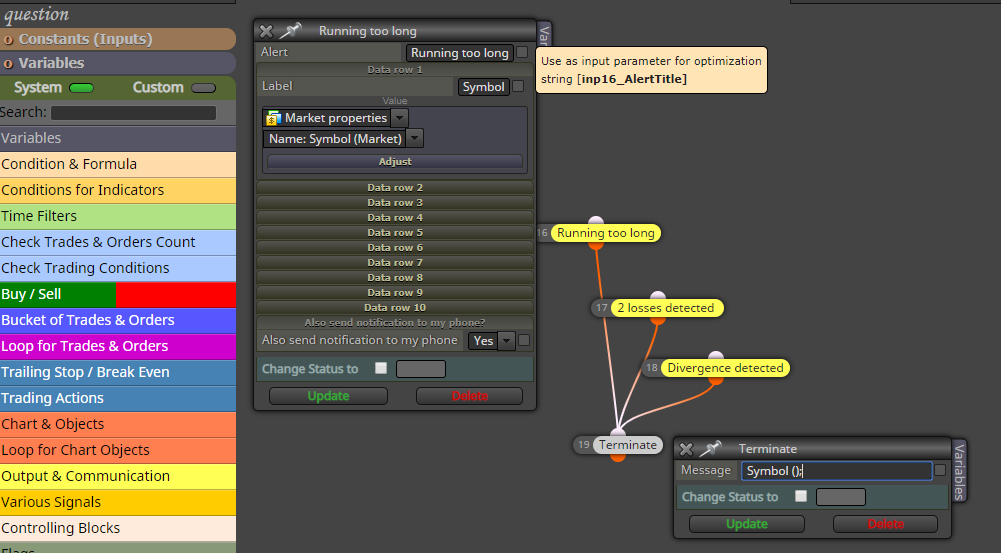Open Controlling Blocks category
Viewport: 1001px width, 553px height.
tap(117, 529)
